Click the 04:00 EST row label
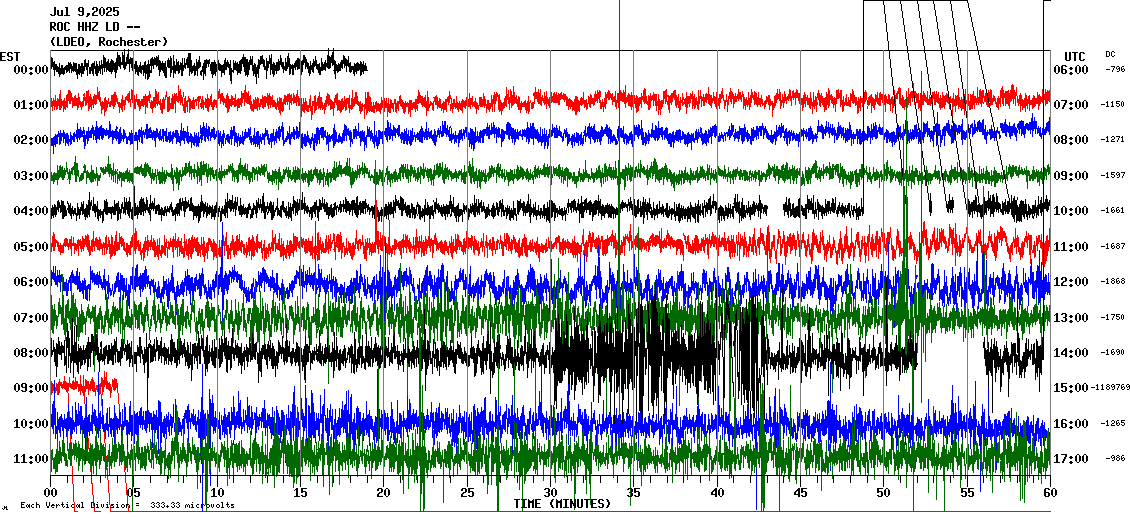 pyautogui.click(x=31, y=211)
